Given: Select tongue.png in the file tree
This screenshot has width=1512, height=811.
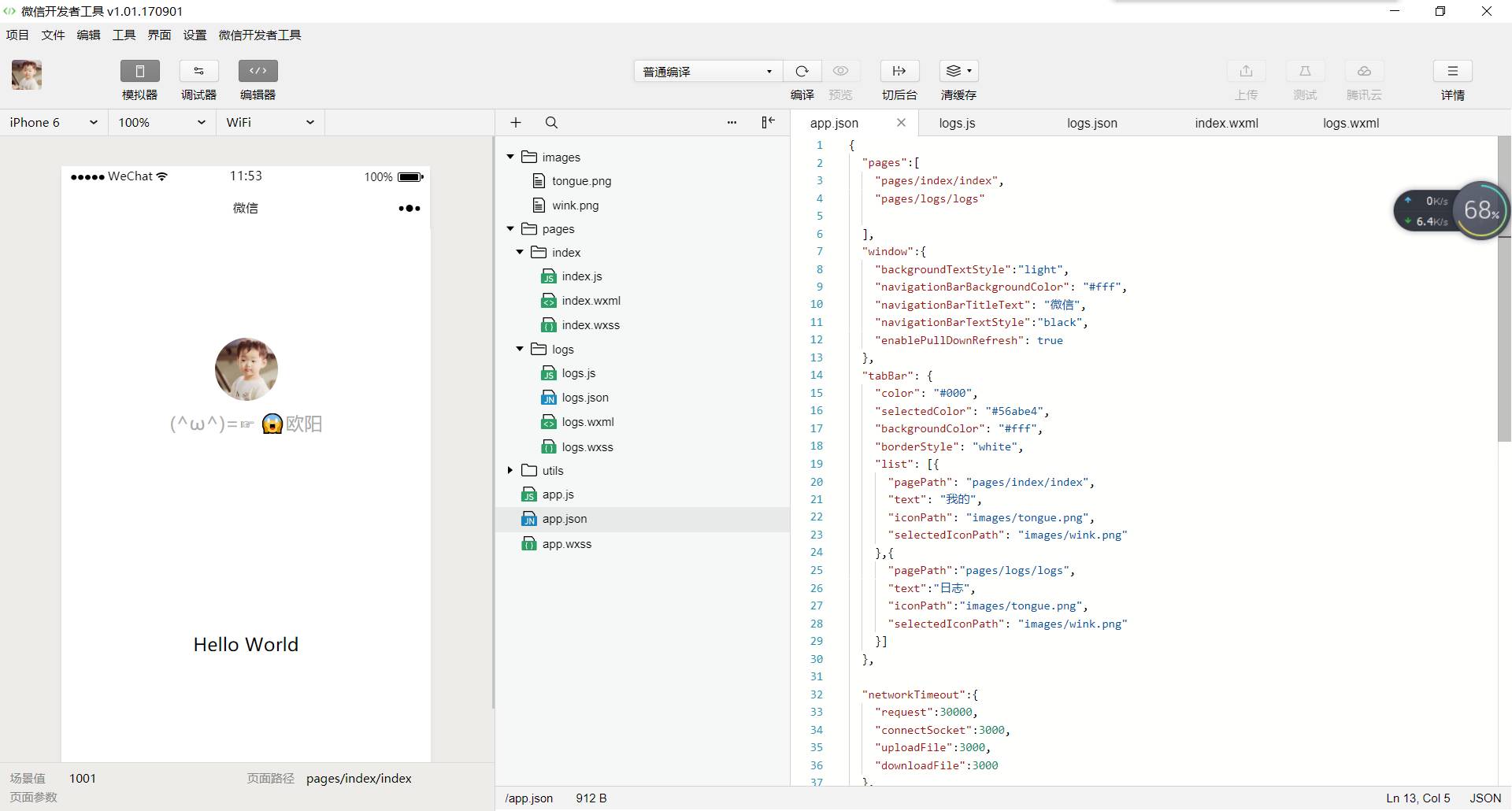Looking at the screenshot, I should (x=581, y=181).
